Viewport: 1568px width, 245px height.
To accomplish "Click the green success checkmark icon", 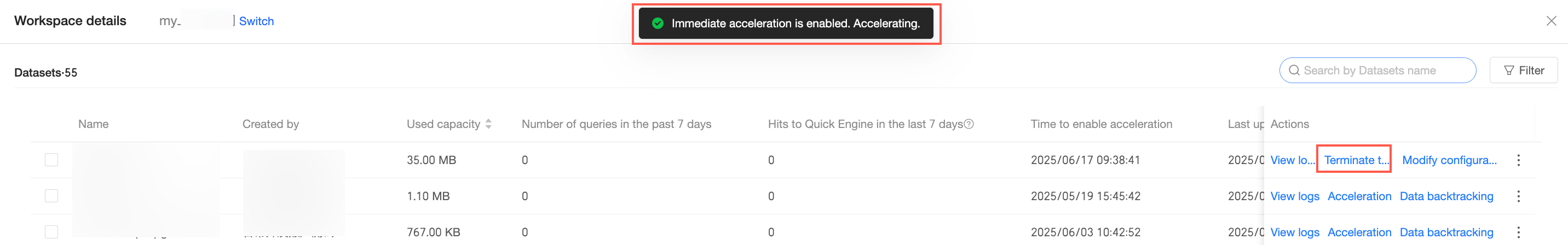I will click(658, 23).
